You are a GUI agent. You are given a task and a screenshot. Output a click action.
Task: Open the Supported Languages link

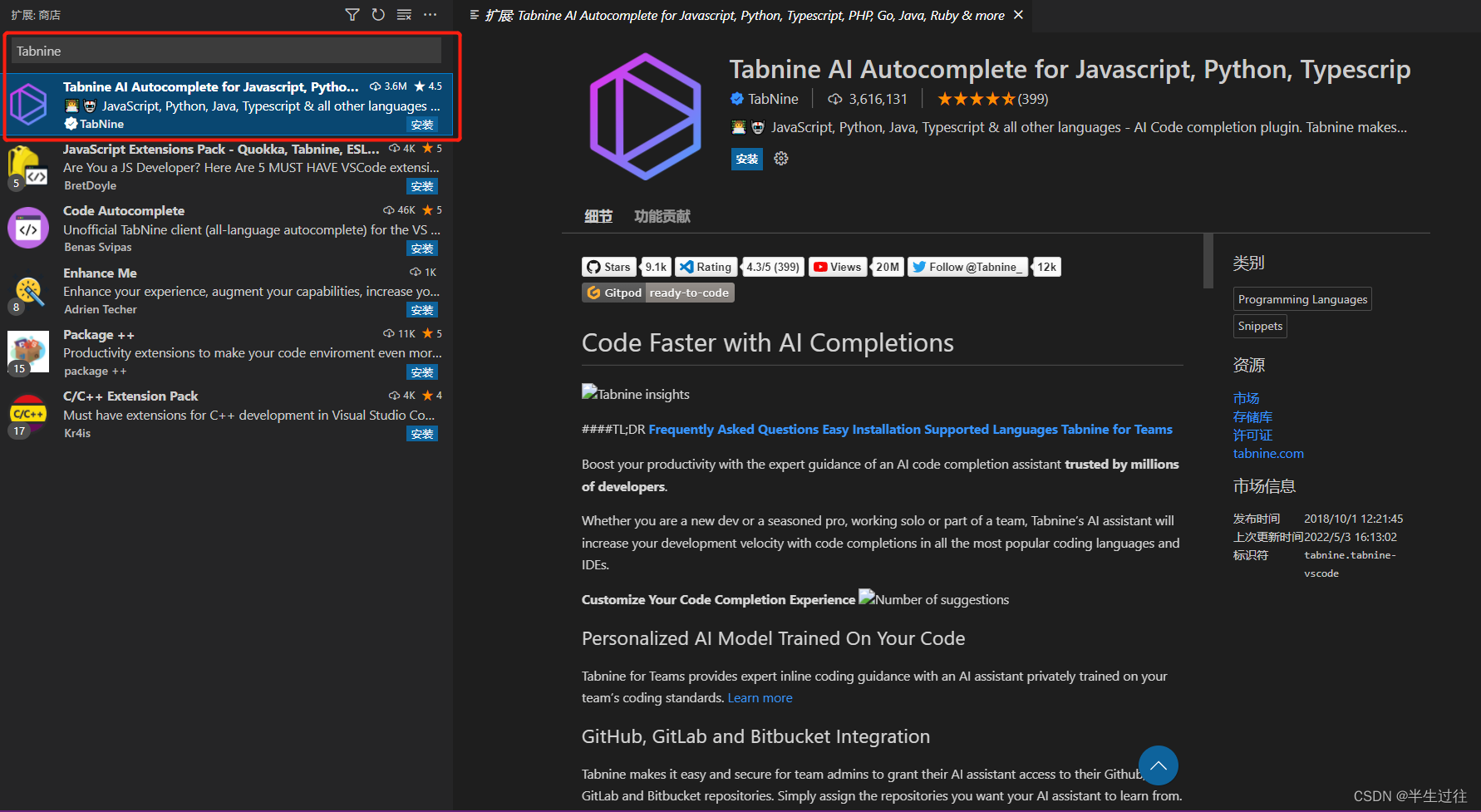[x=991, y=430]
